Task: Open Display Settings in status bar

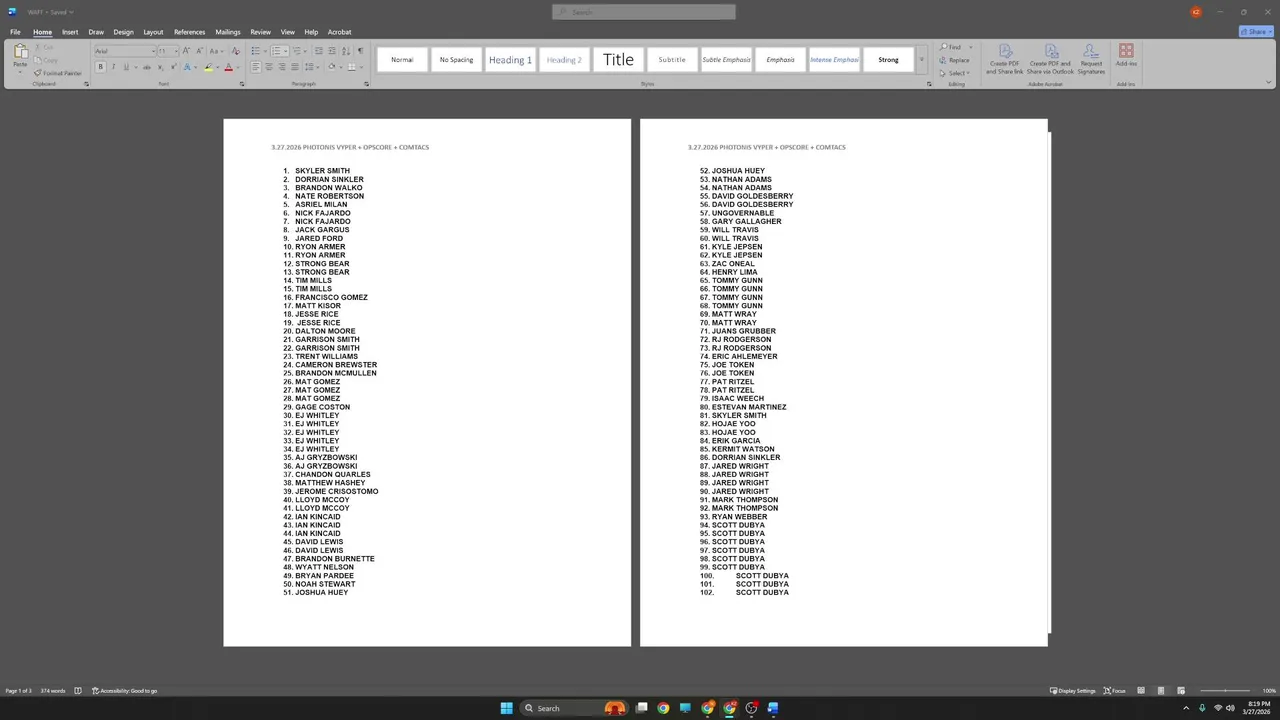Action: point(1072,691)
